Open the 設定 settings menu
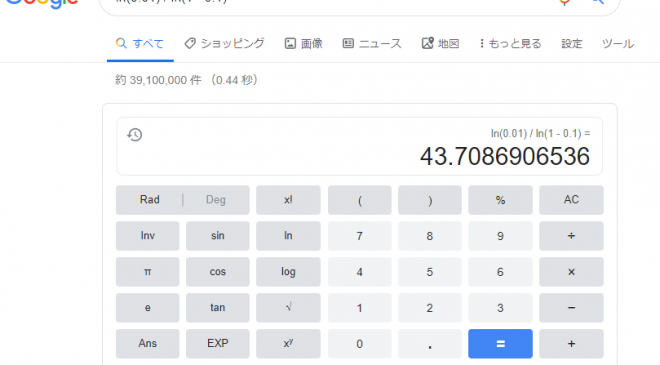 [572, 44]
